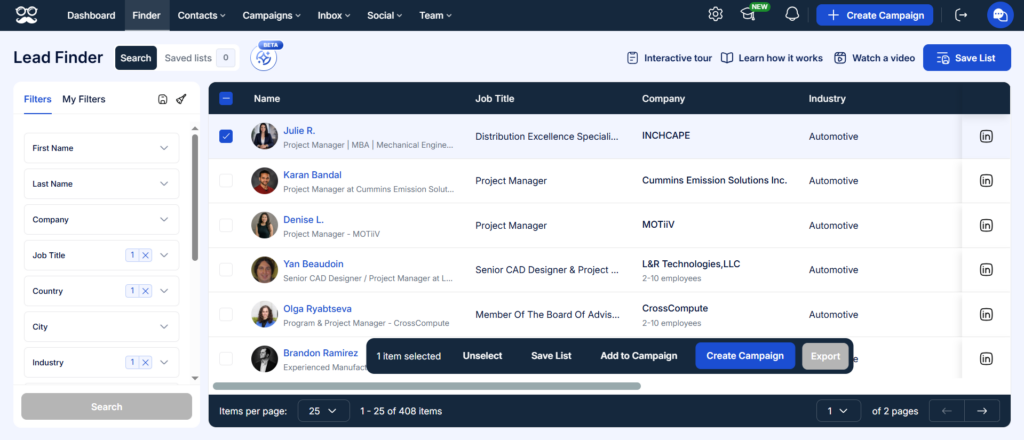Click Watch a video link
Screen dimensions: 1024x440
874,58
